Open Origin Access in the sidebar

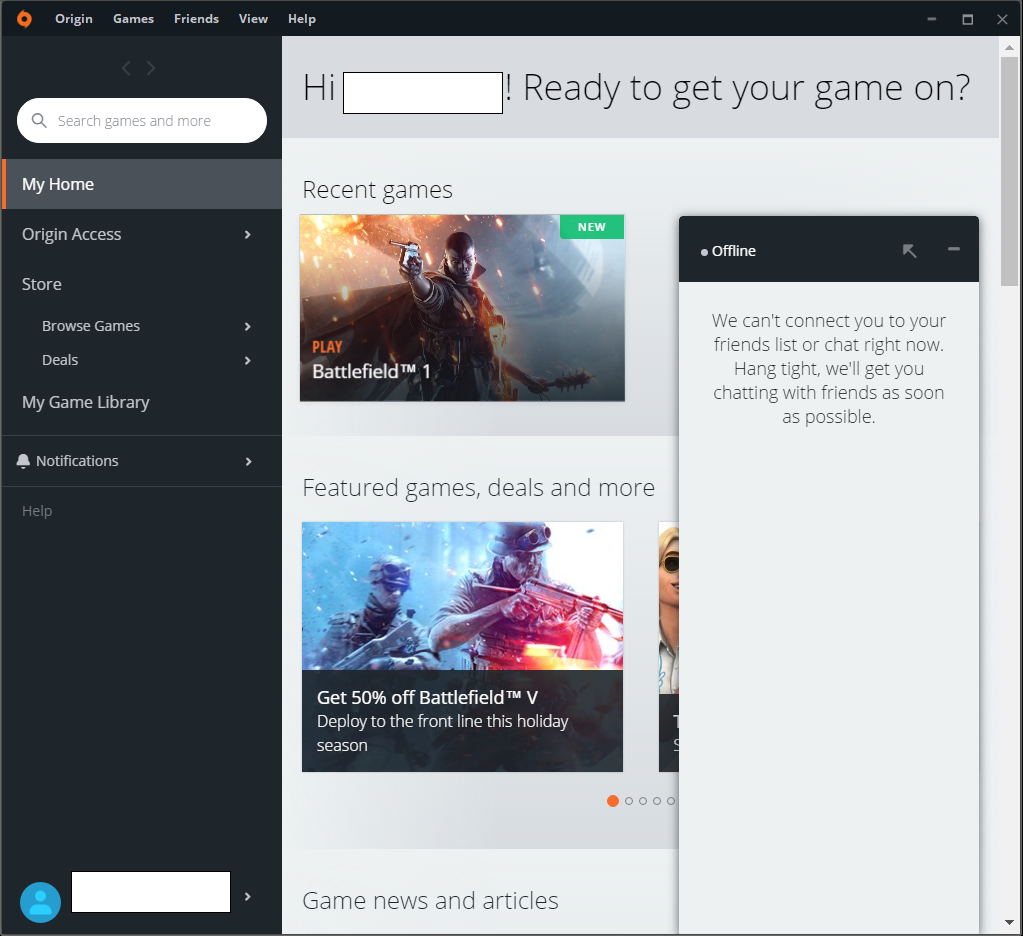pos(72,234)
